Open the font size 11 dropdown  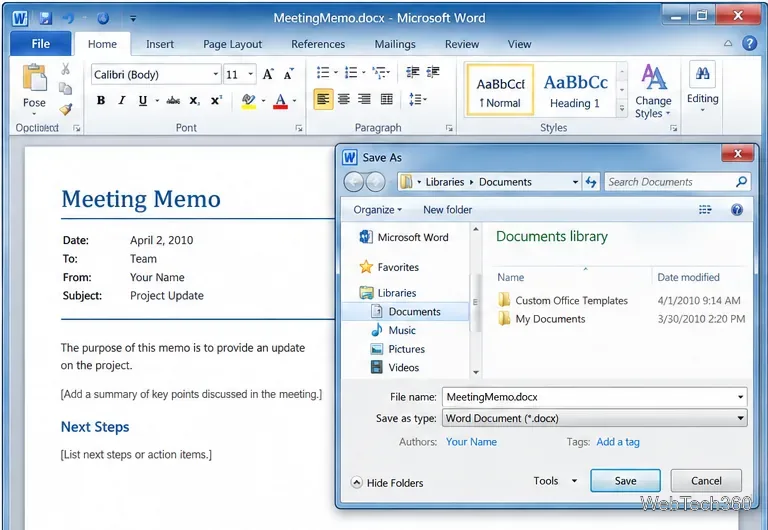pyautogui.click(x=251, y=74)
